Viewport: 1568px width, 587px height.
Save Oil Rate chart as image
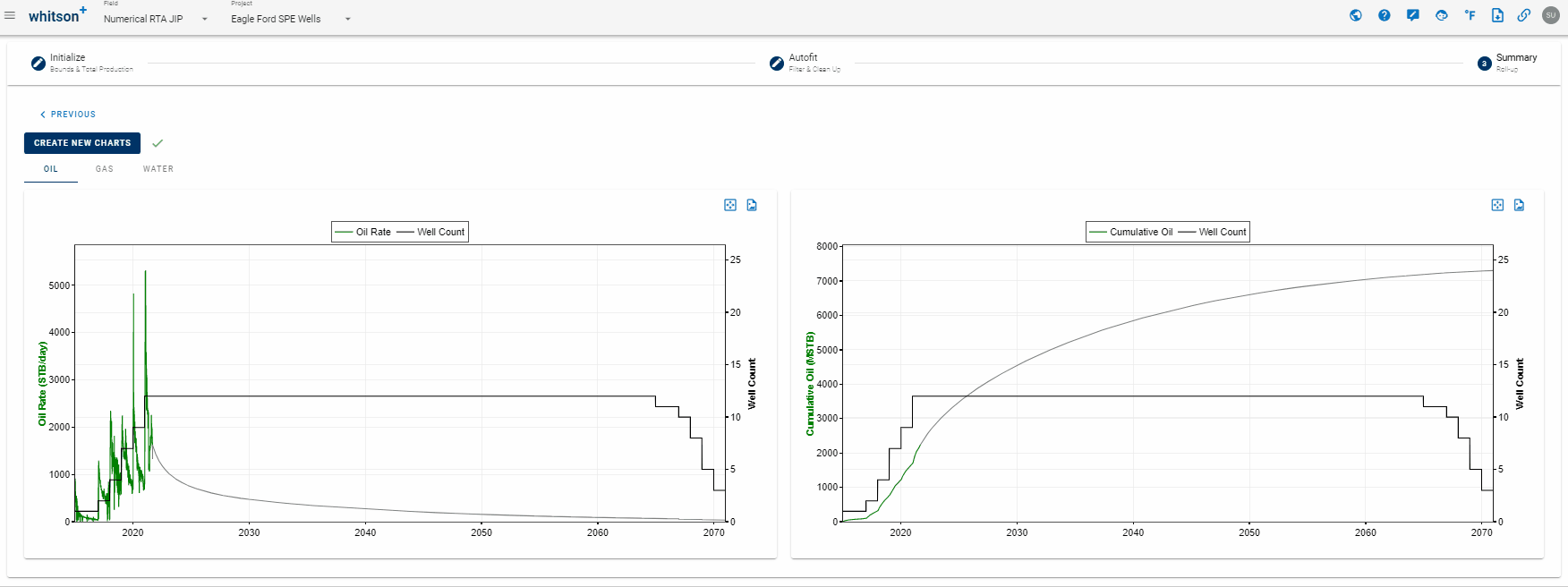[x=752, y=205]
